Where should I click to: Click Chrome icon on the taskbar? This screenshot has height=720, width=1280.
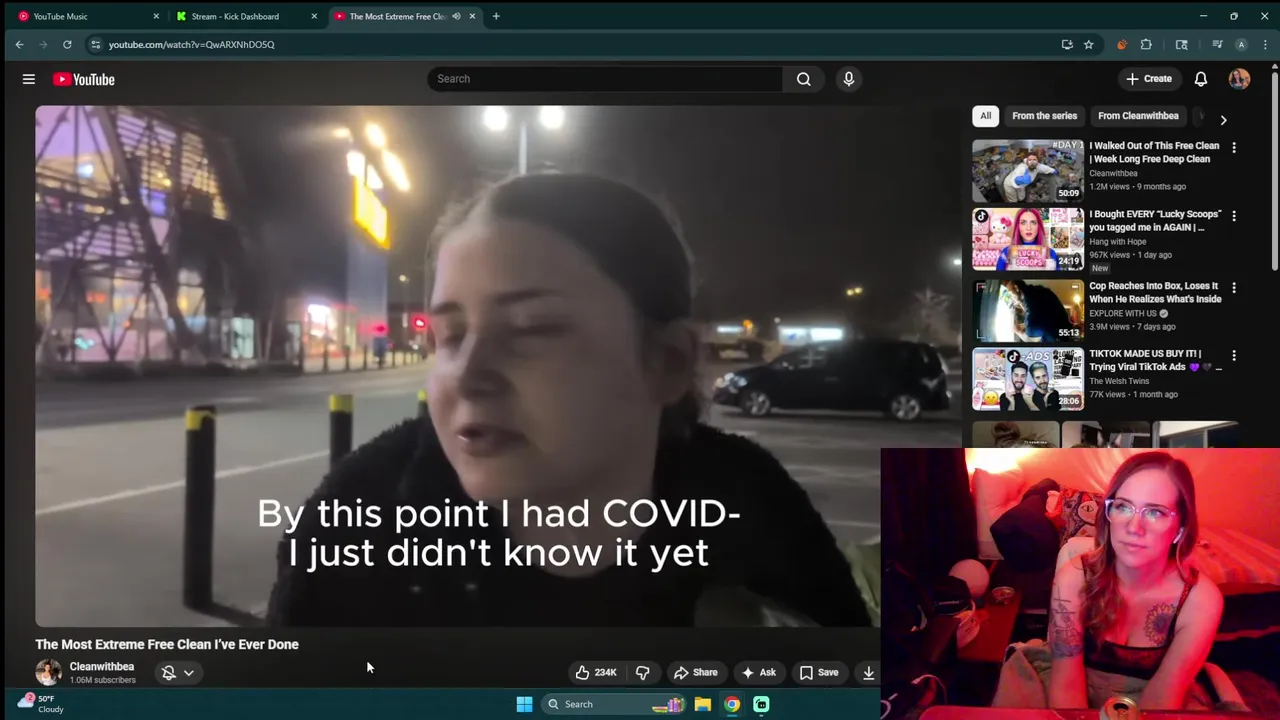pyautogui.click(x=732, y=704)
